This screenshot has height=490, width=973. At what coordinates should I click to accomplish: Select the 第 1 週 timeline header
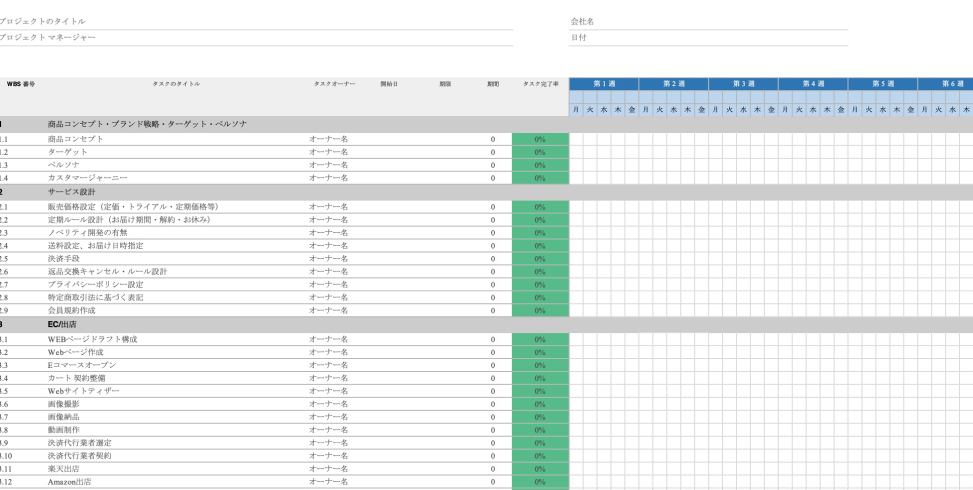point(603,84)
